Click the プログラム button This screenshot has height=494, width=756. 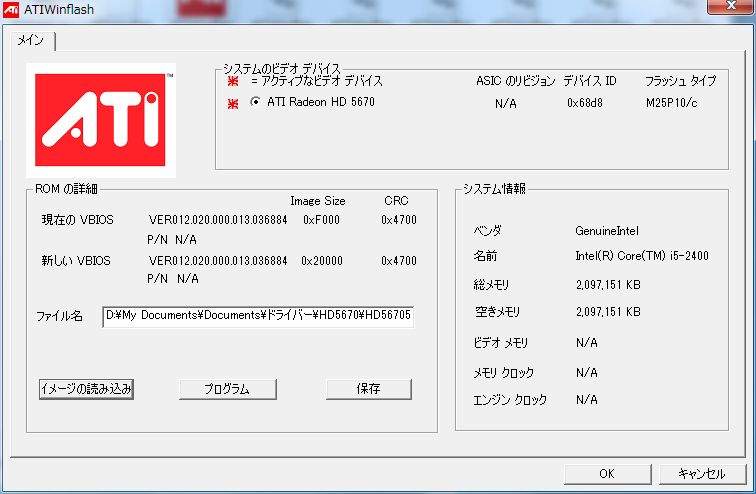(228, 389)
